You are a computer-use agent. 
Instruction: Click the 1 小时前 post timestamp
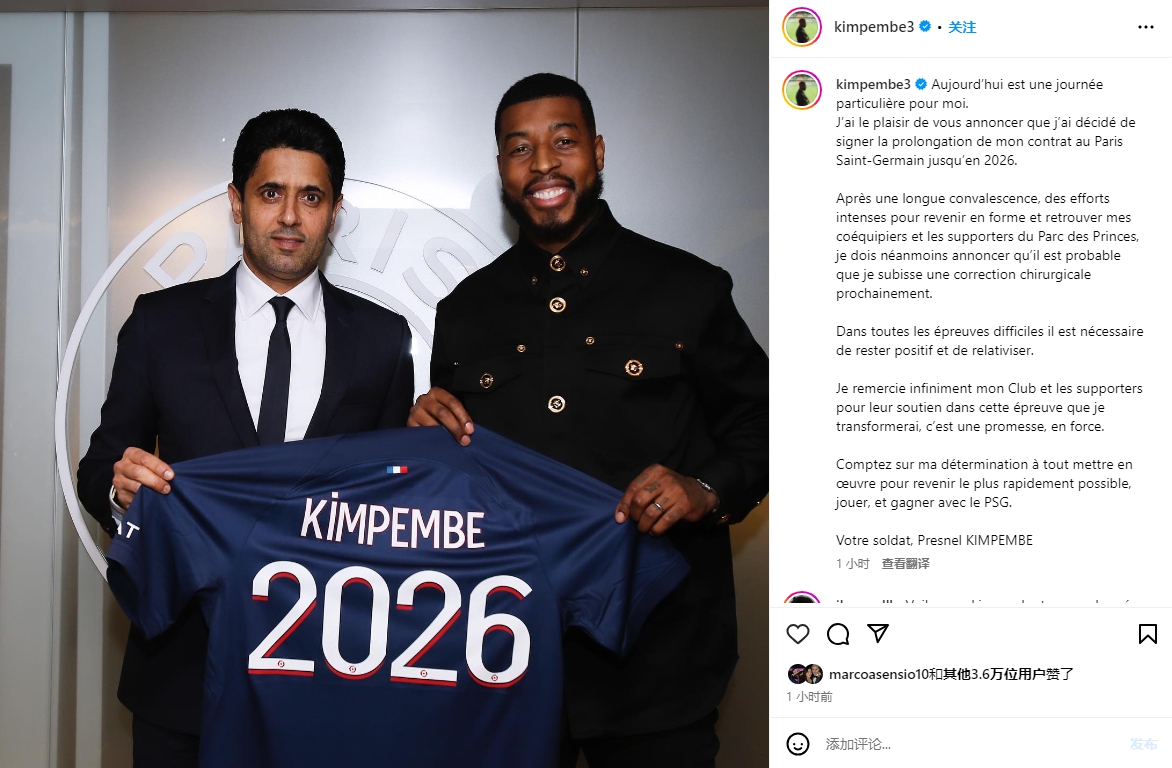(809, 696)
